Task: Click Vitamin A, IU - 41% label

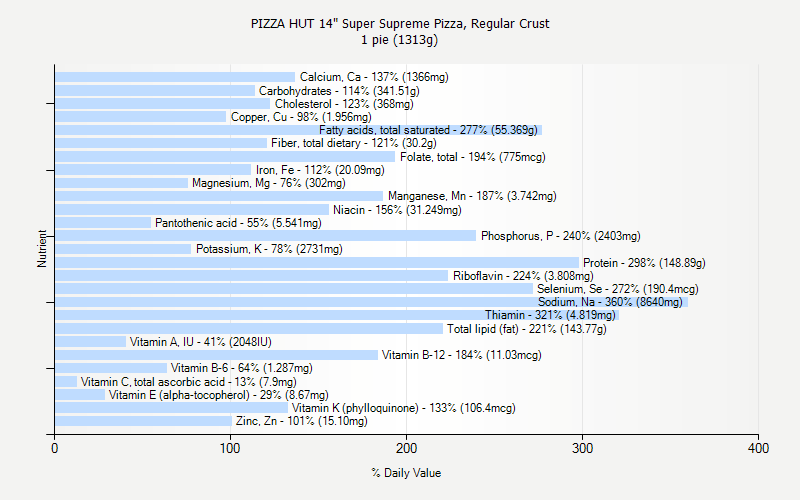Action: pos(201,342)
